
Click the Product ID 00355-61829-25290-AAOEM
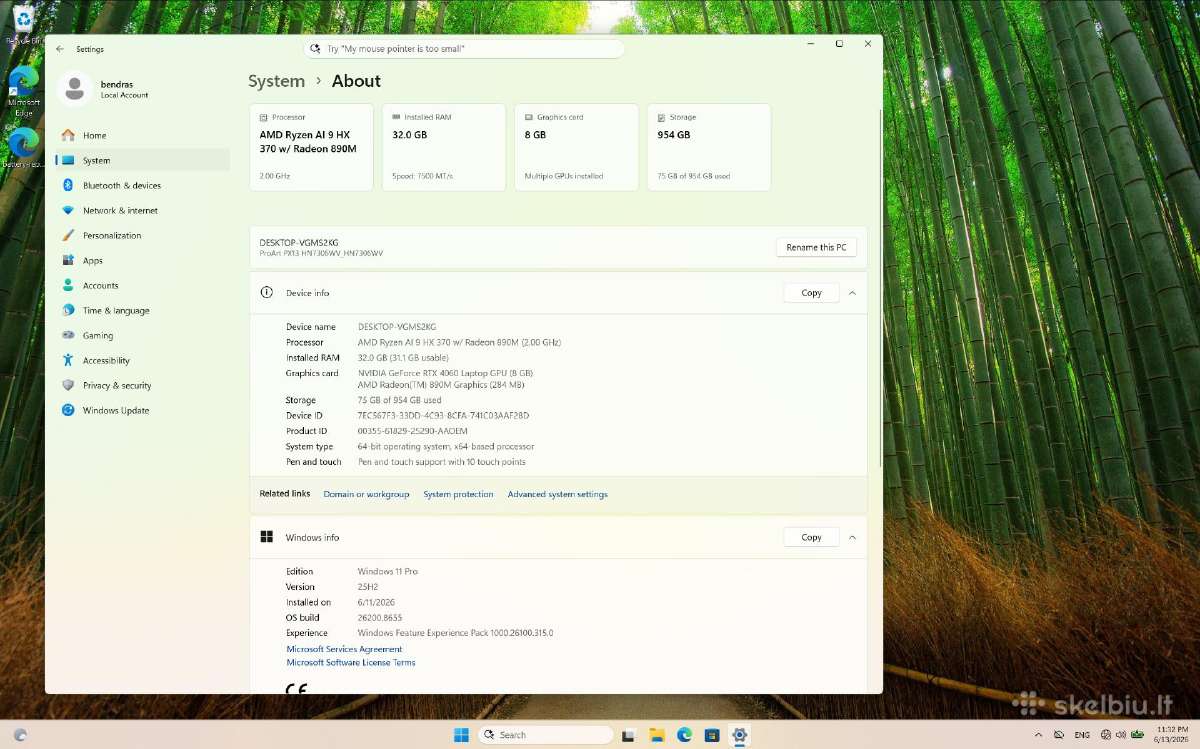412,431
